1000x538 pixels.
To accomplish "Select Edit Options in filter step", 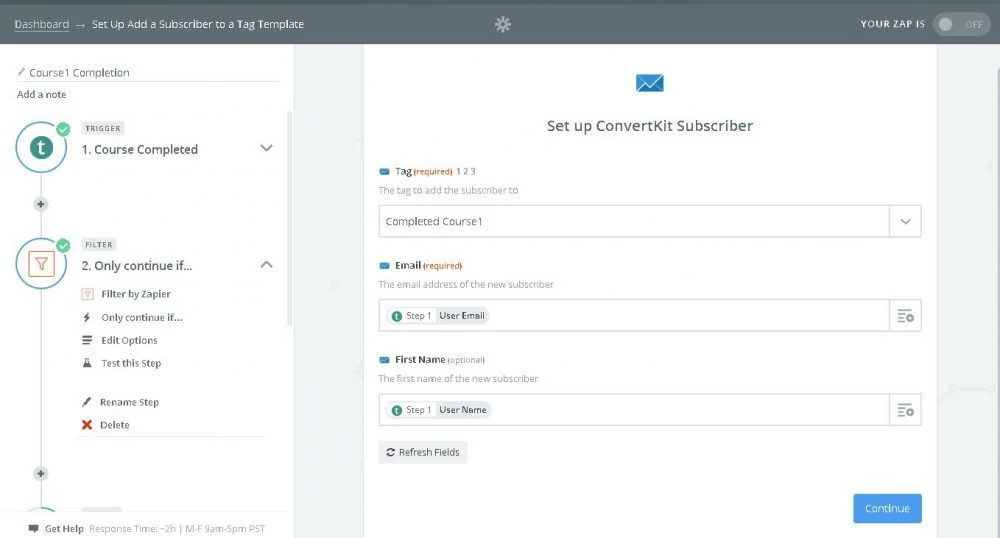I will (129, 340).
